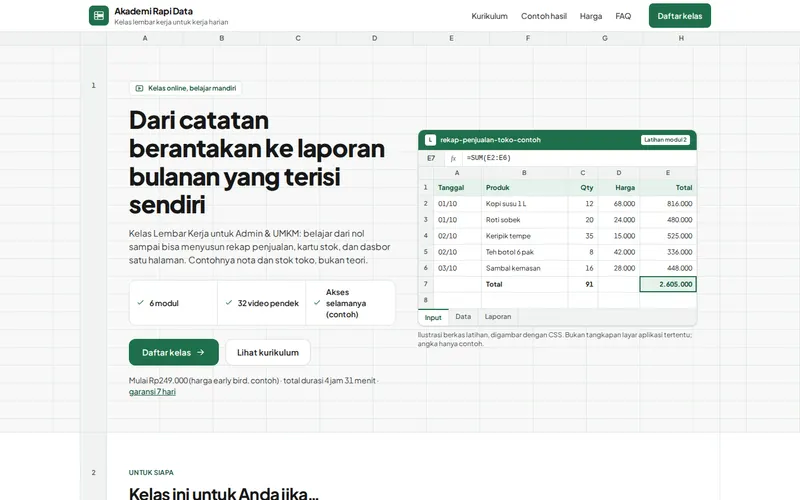The height and width of the screenshot is (500, 800).
Task: Click the E7 cell reference box
Action: click(x=431, y=158)
